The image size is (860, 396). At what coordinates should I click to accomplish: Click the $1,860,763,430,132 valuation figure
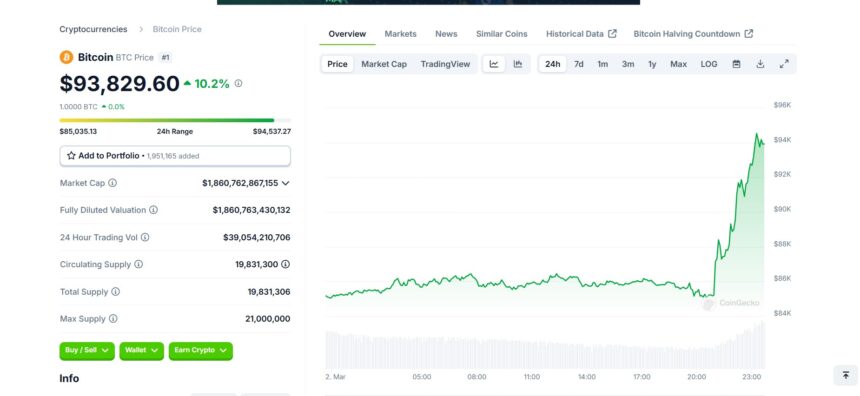[252, 210]
